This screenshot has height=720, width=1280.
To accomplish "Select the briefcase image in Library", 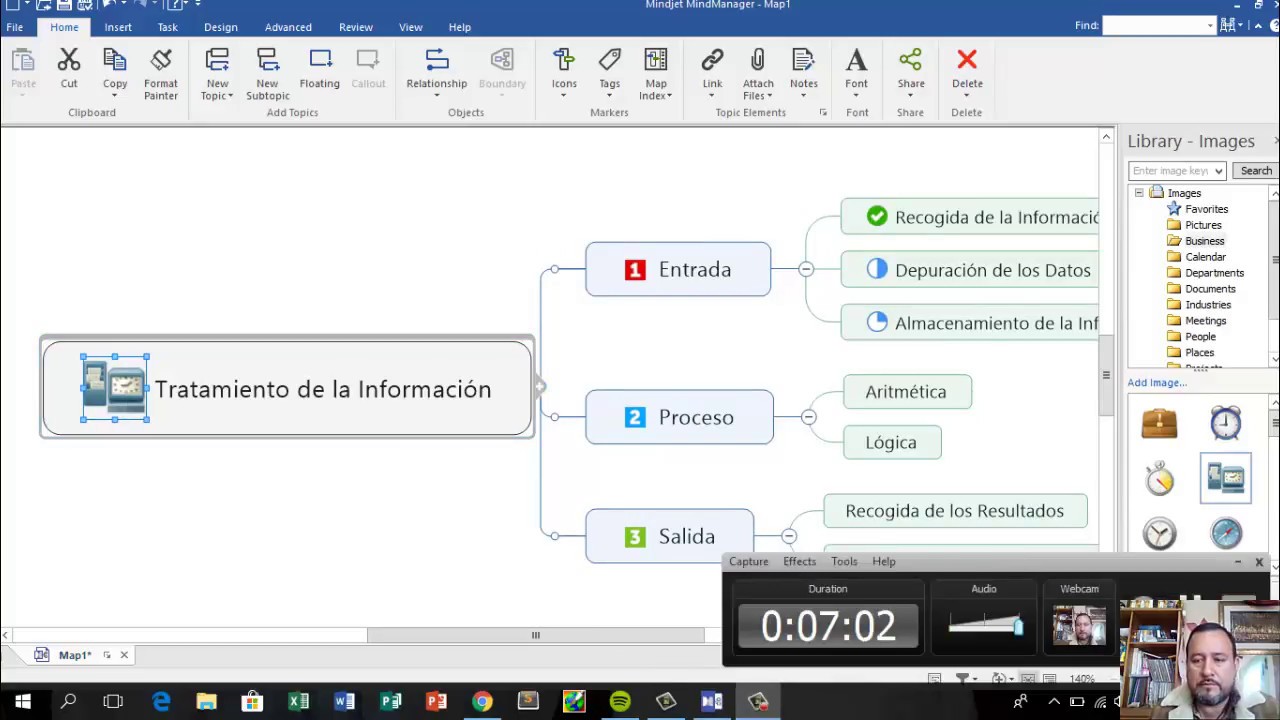I will tap(1160, 423).
